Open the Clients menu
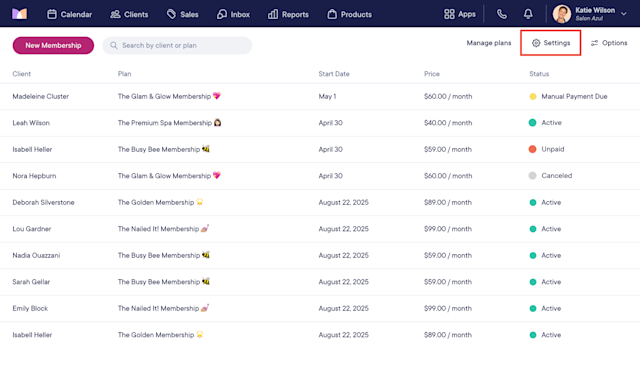 pyautogui.click(x=129, y=14)
